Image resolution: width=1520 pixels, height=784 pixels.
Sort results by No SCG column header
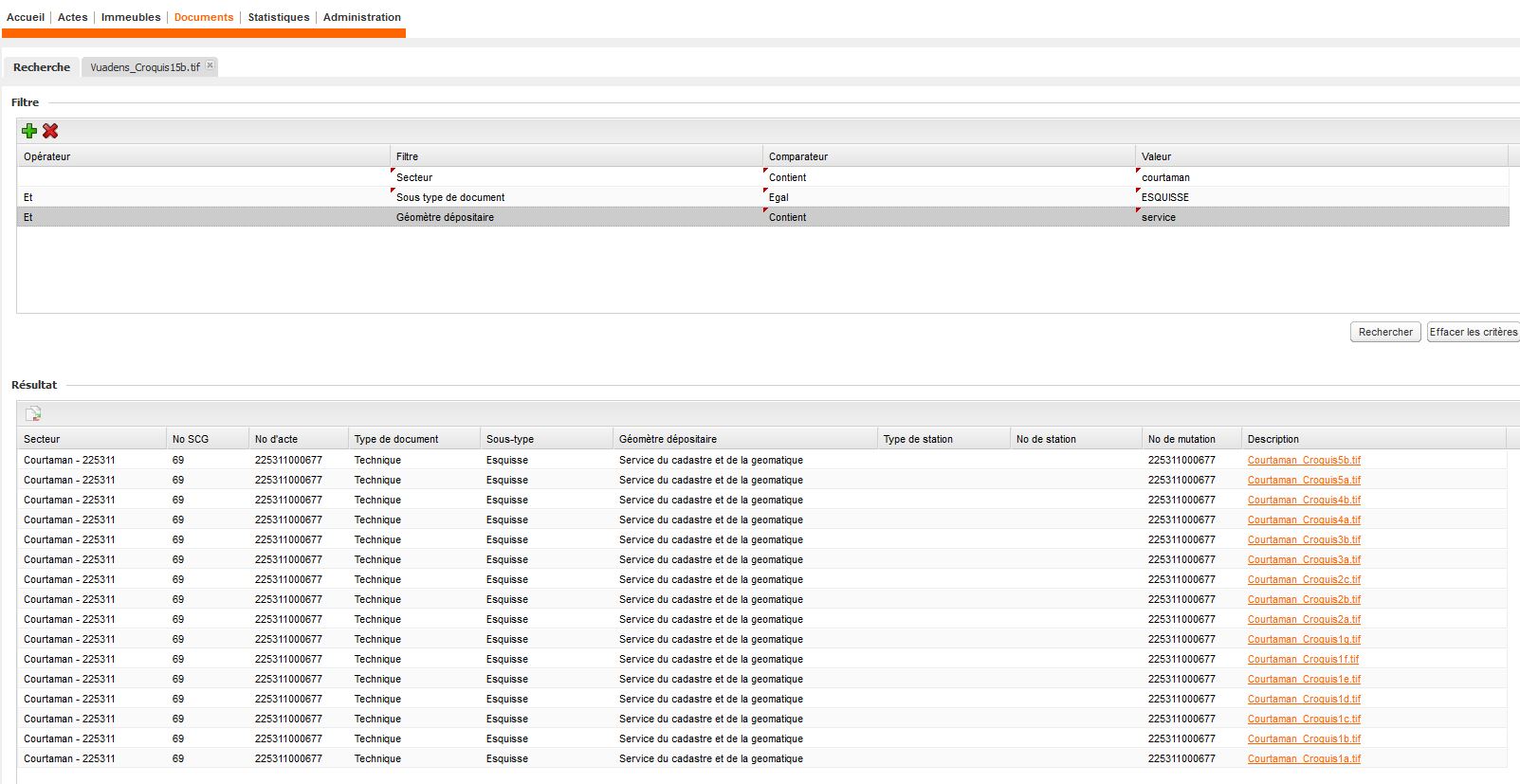click(208, 439)
